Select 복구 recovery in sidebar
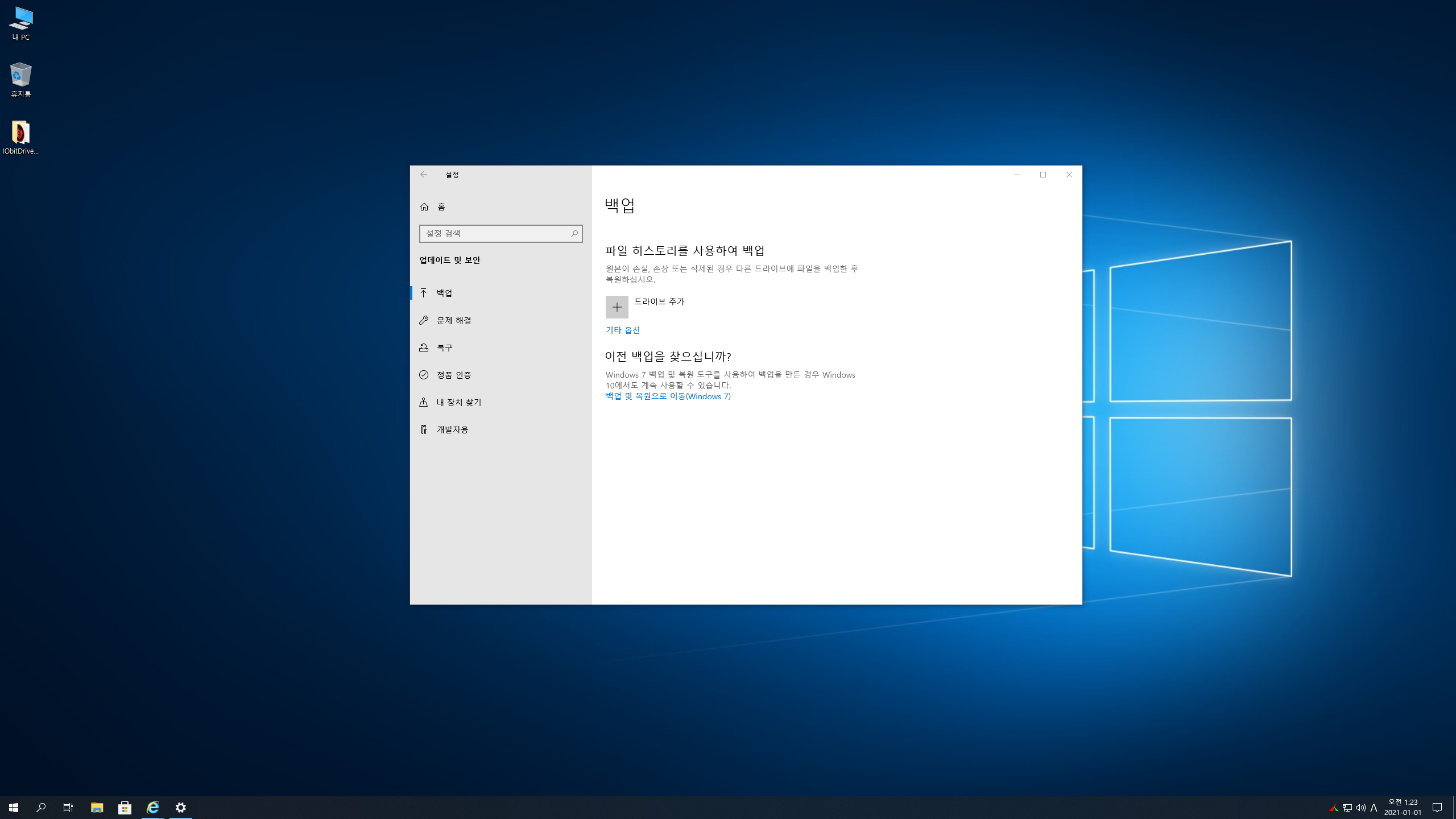 tap(444, 348)
